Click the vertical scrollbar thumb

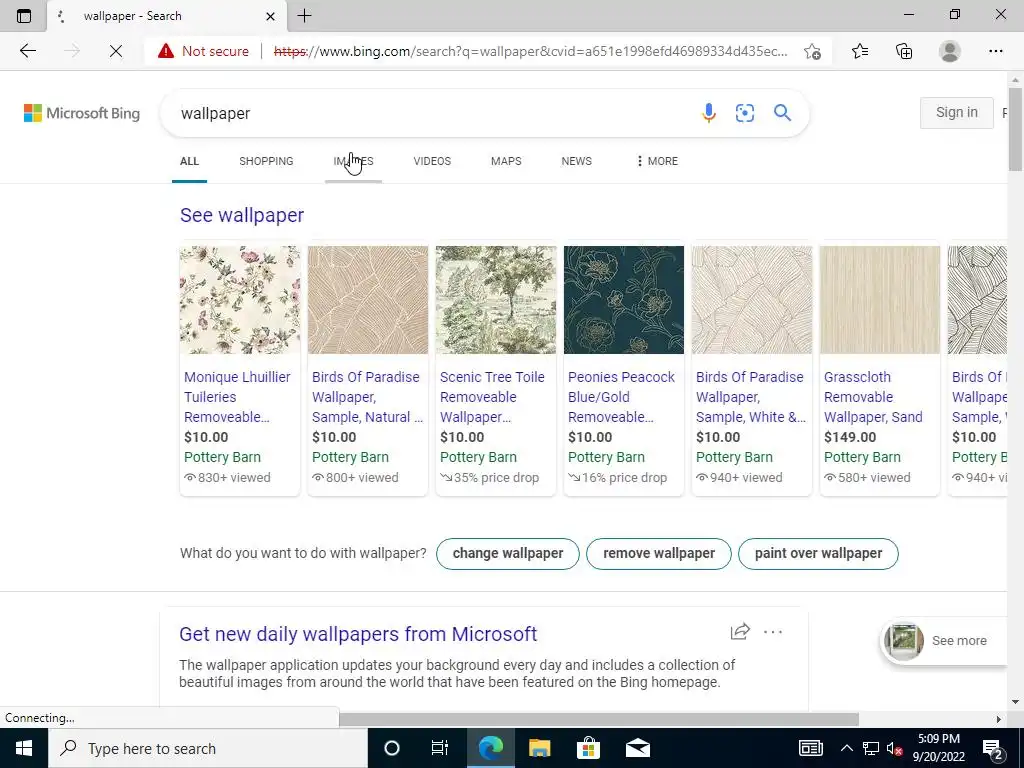point(1016,130)
